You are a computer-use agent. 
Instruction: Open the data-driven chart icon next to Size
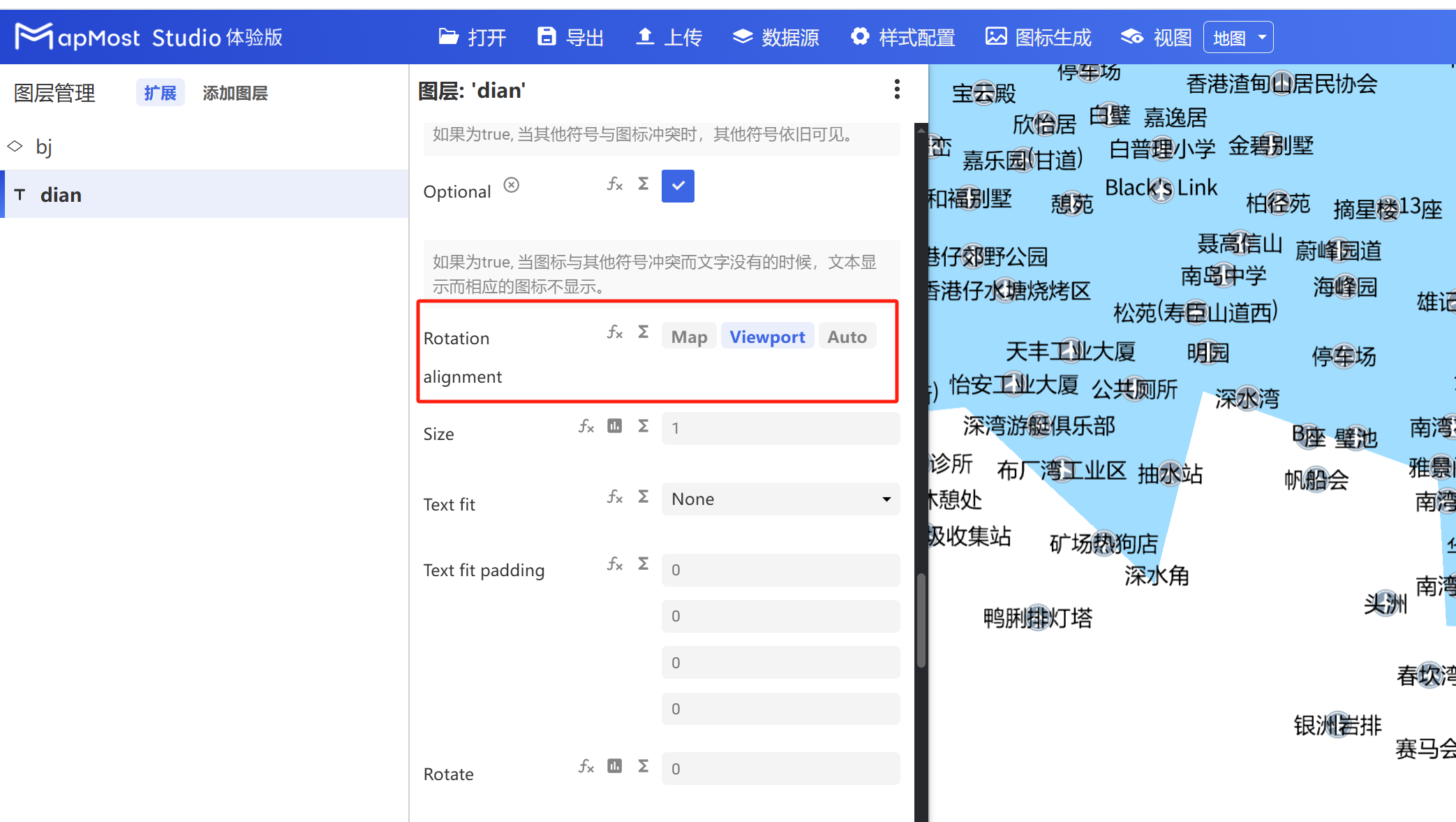614,425
